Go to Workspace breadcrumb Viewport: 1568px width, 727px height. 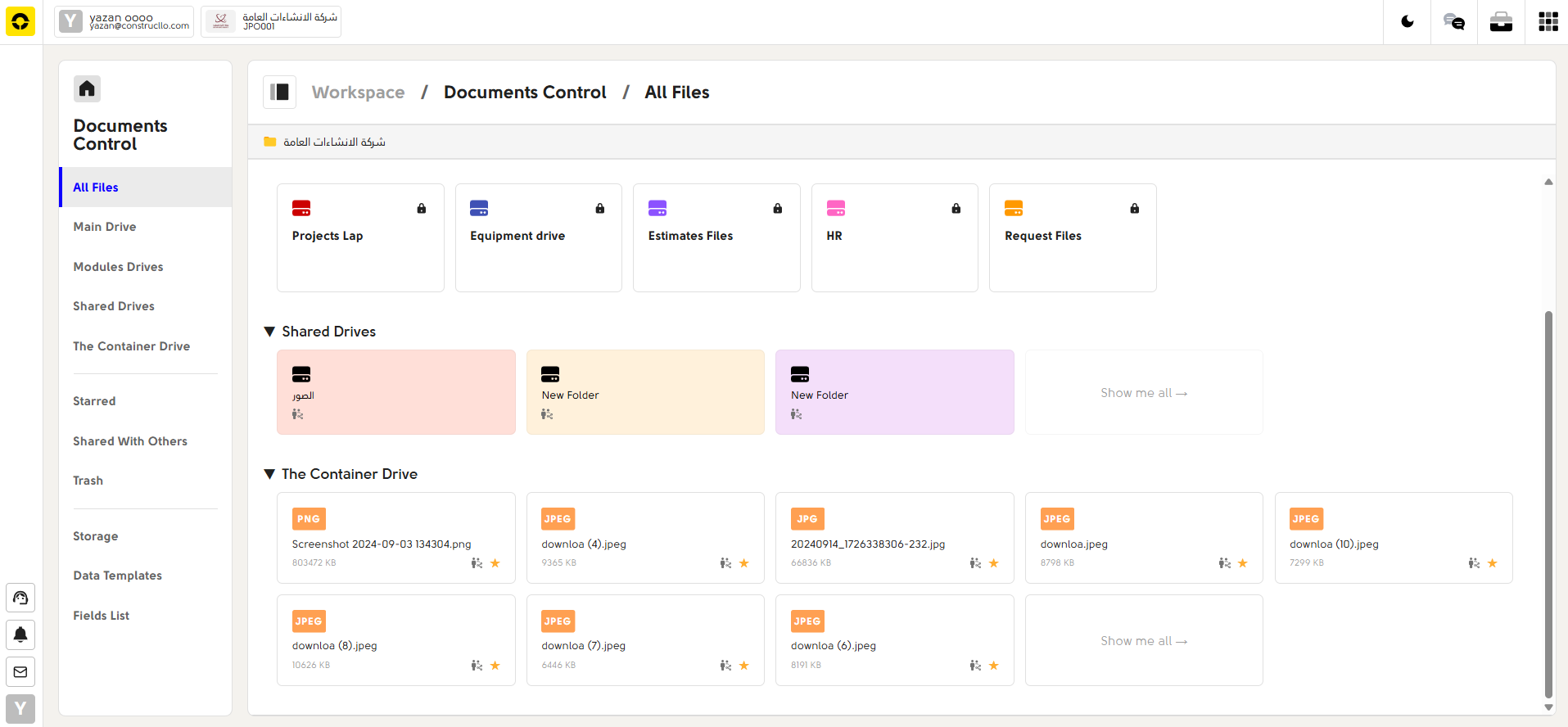(358, 93)
